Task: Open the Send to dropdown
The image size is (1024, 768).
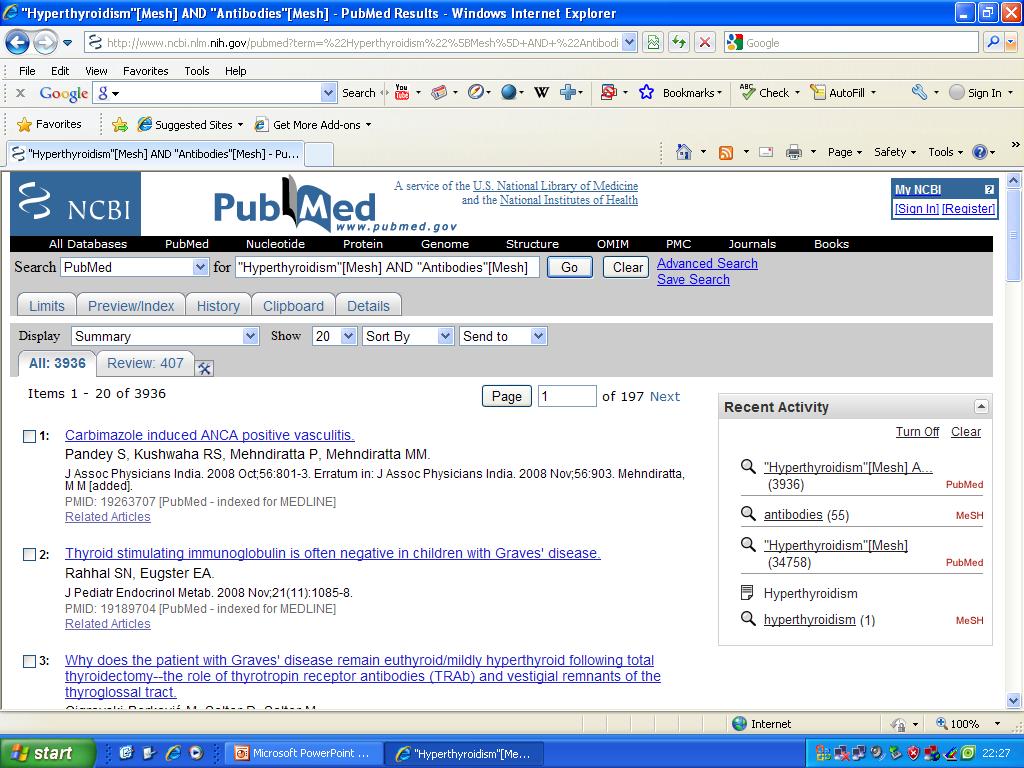Action: [503, 336]
